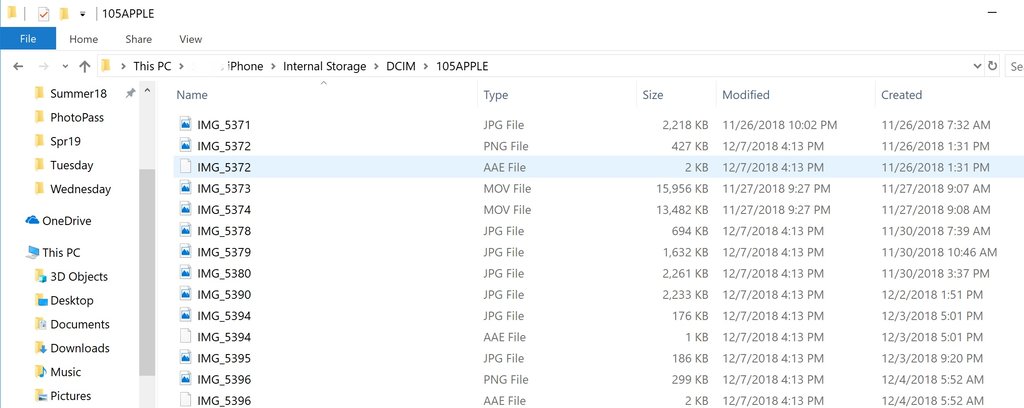1024x408 pixels.
Task: Go back with the back arrow
Action: pos(18,66)
